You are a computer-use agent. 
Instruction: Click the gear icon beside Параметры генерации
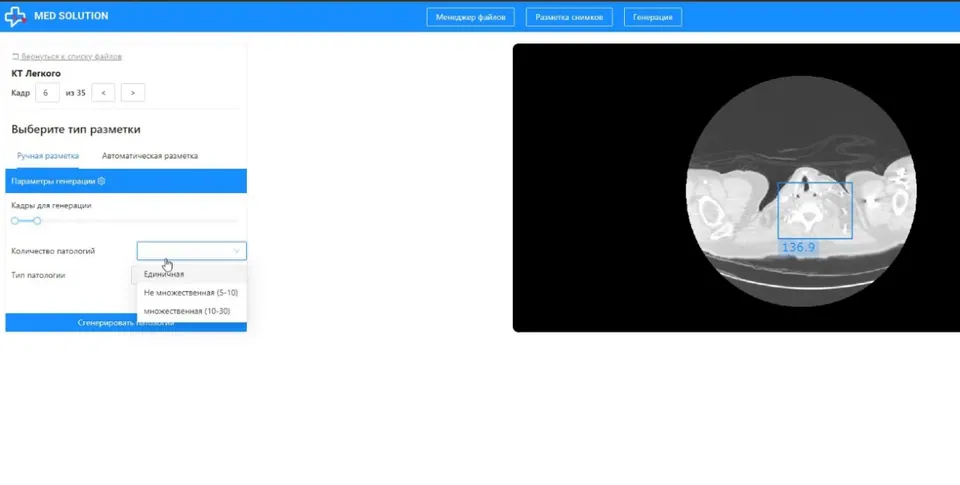tap(102, 181)
